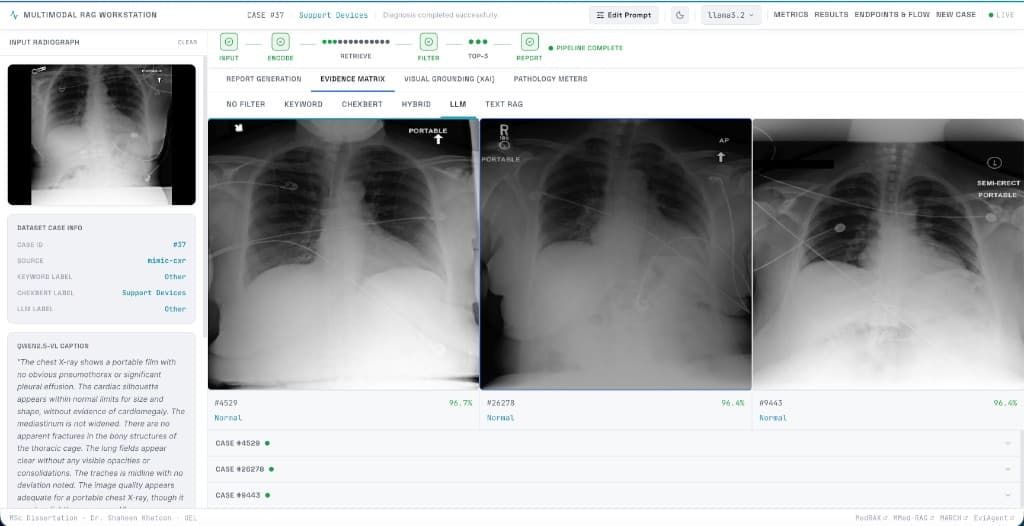
Task: Click the Edit Prompt button
Action: [x=623, y=14]
